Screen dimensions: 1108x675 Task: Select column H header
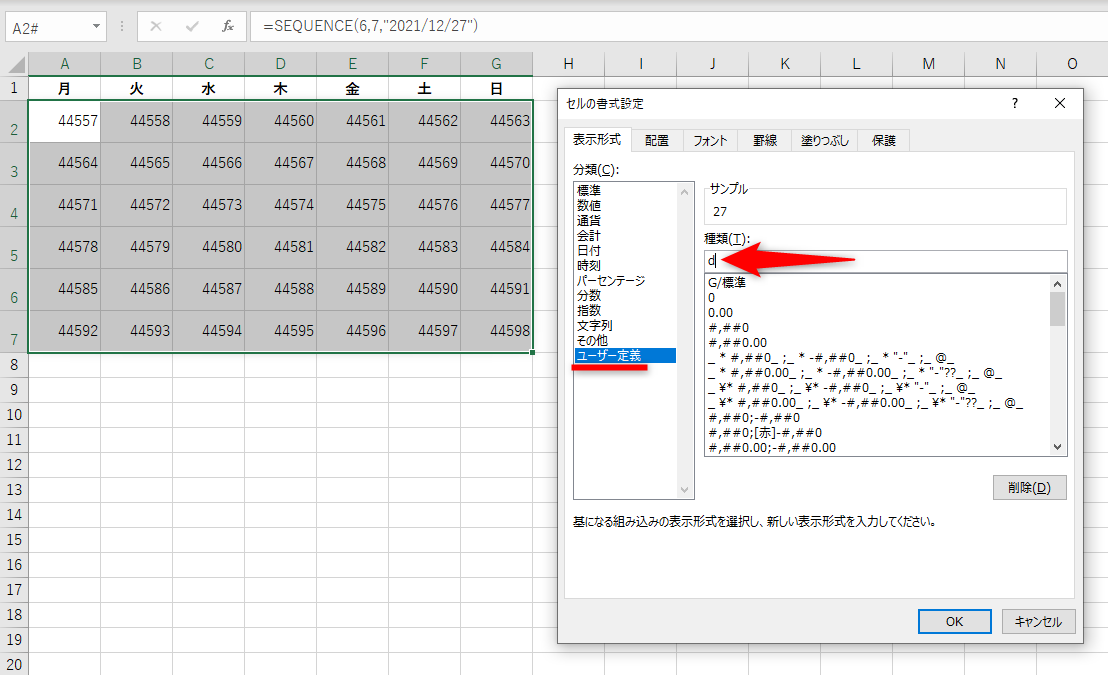click(x=568, y=64)
